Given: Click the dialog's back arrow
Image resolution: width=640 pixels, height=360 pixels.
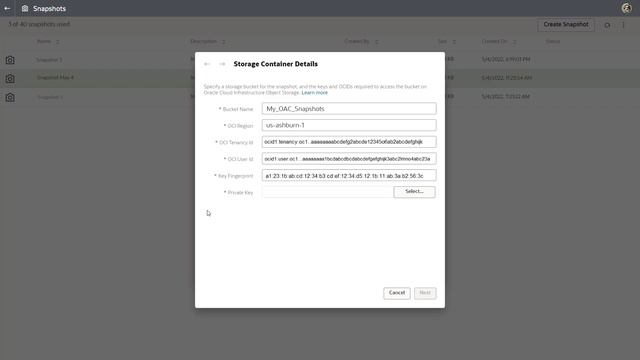Looking at the screenshot, I should [x=207, y=64].
